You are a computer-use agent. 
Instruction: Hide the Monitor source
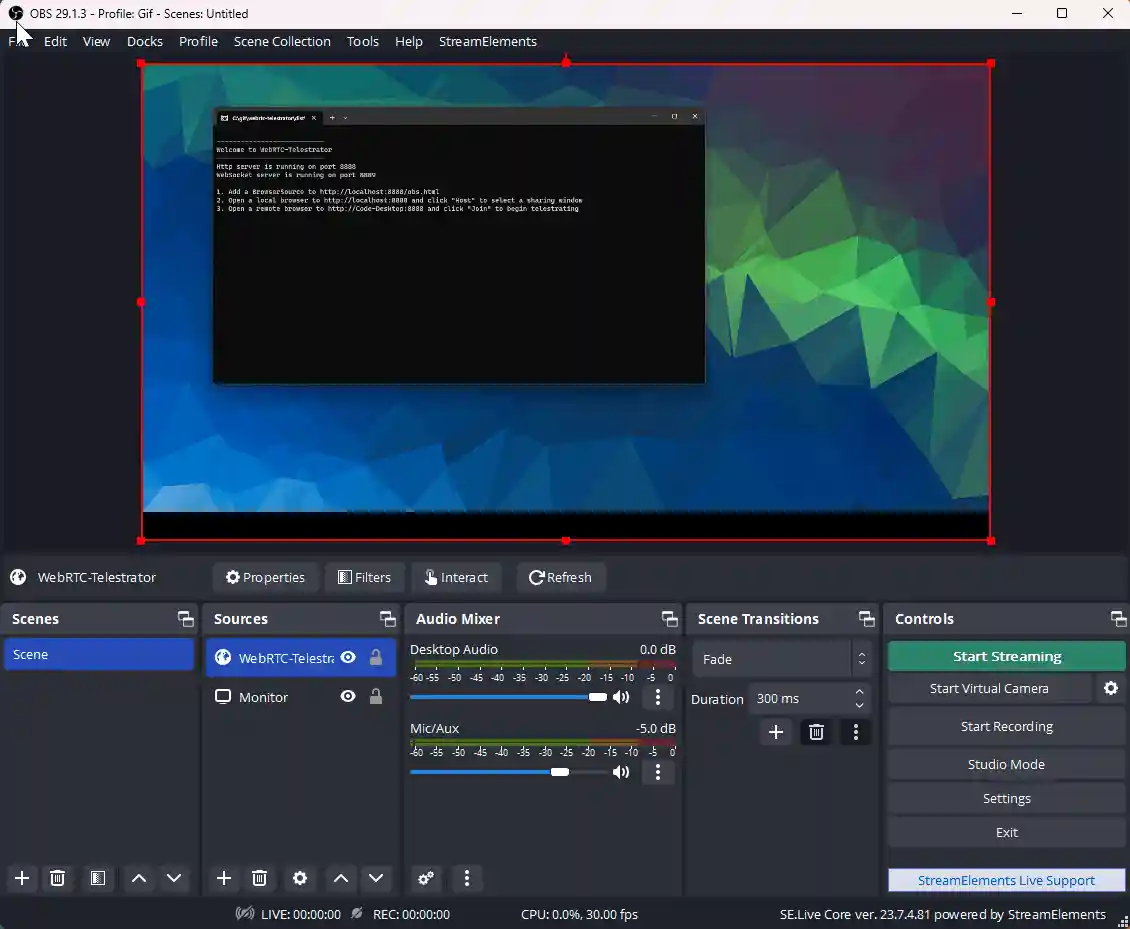click(348, 697)
